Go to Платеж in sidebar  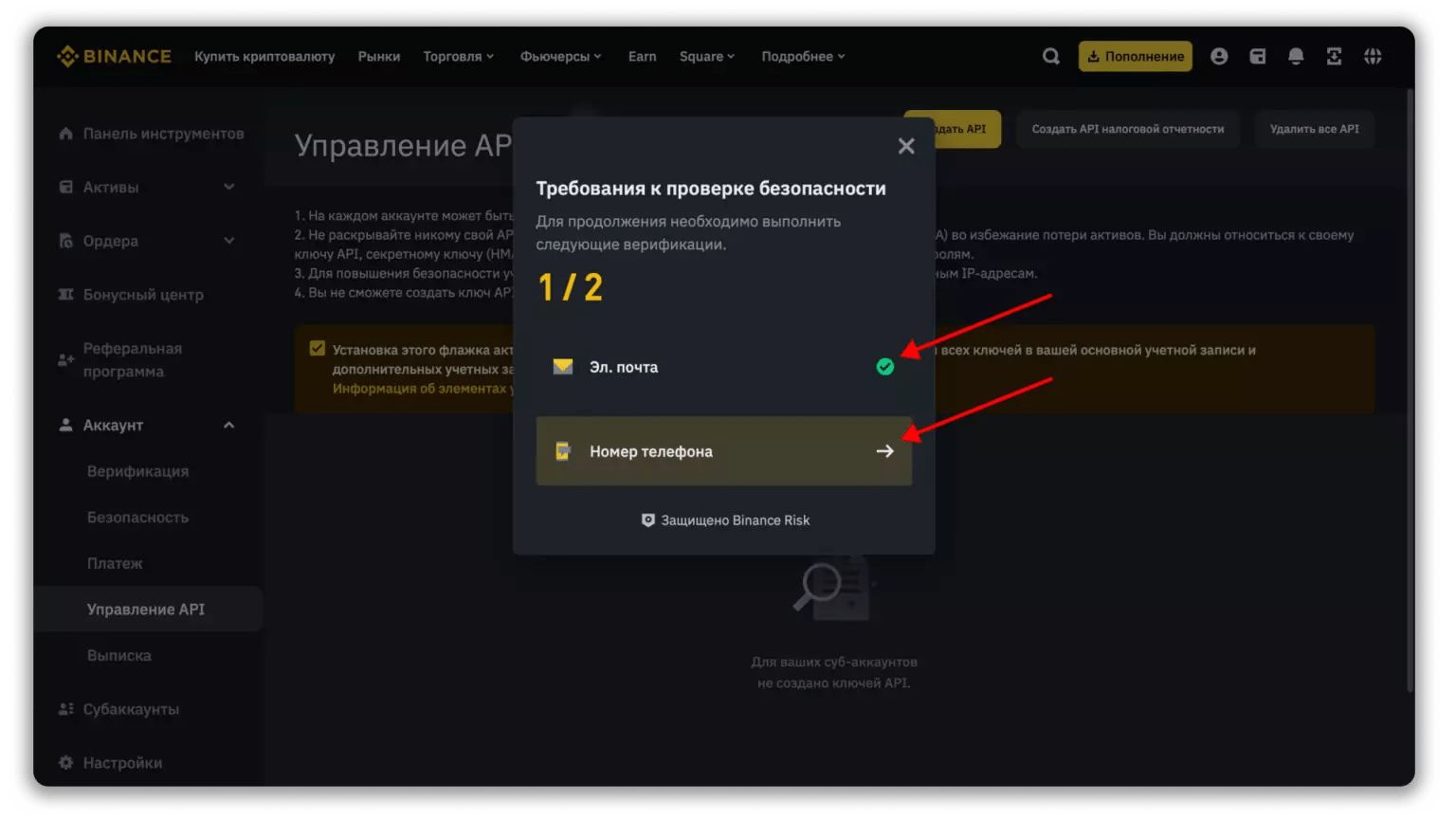(x=115, y=563)
